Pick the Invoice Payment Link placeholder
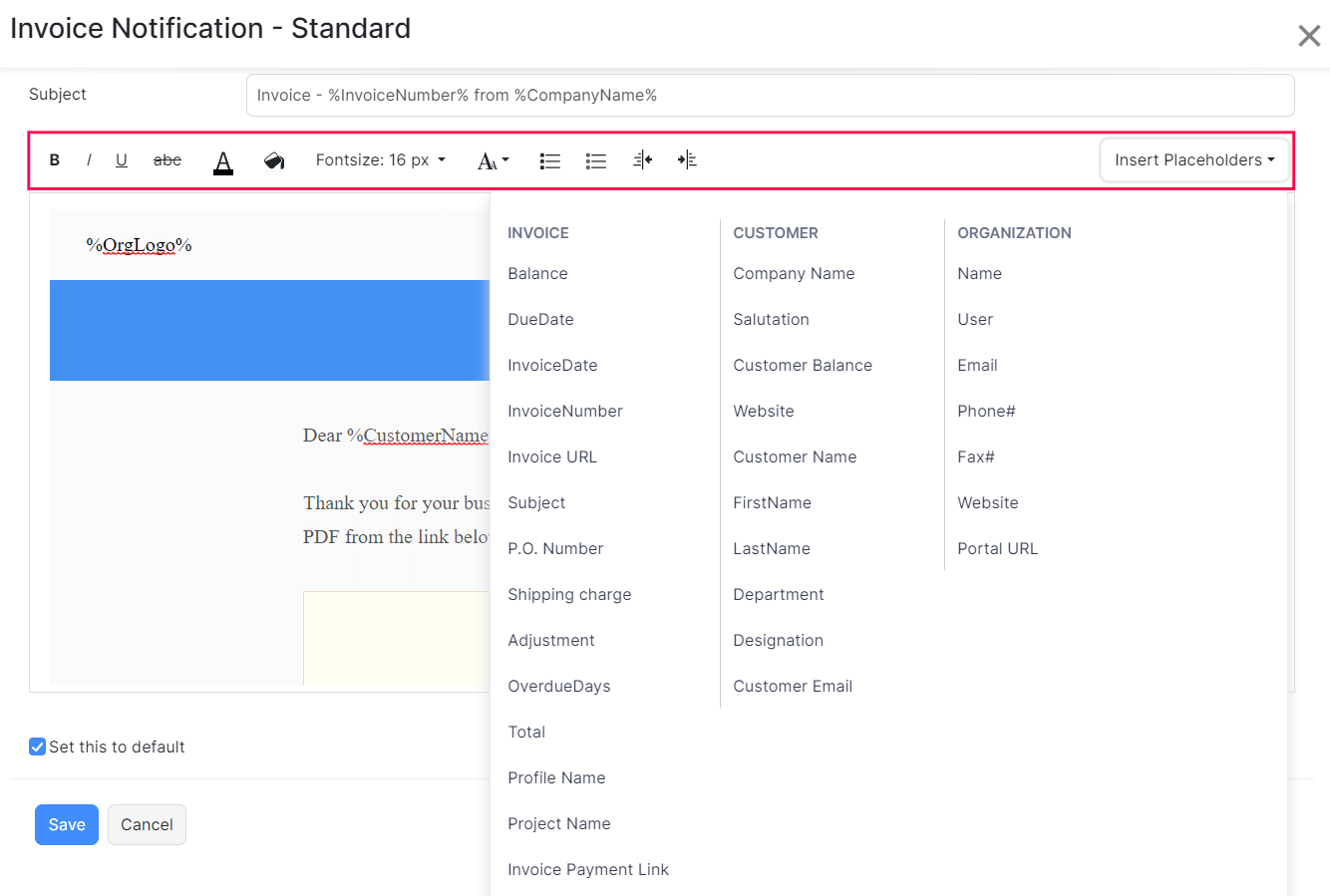 point(588,869)
